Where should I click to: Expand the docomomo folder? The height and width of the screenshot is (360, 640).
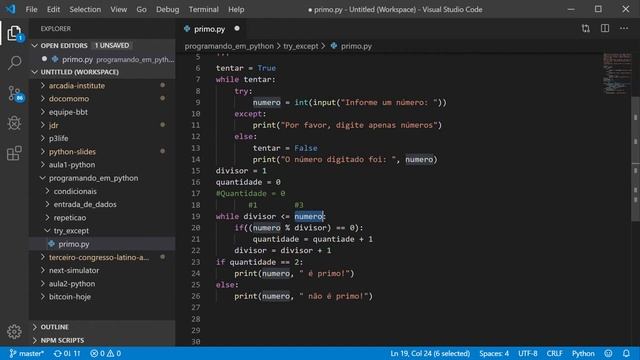click(x=102, y=99)
